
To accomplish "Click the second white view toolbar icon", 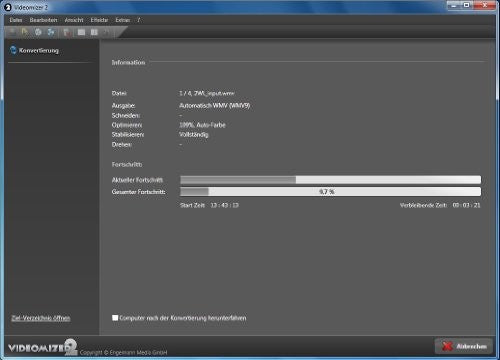I will tap(94, 32).
